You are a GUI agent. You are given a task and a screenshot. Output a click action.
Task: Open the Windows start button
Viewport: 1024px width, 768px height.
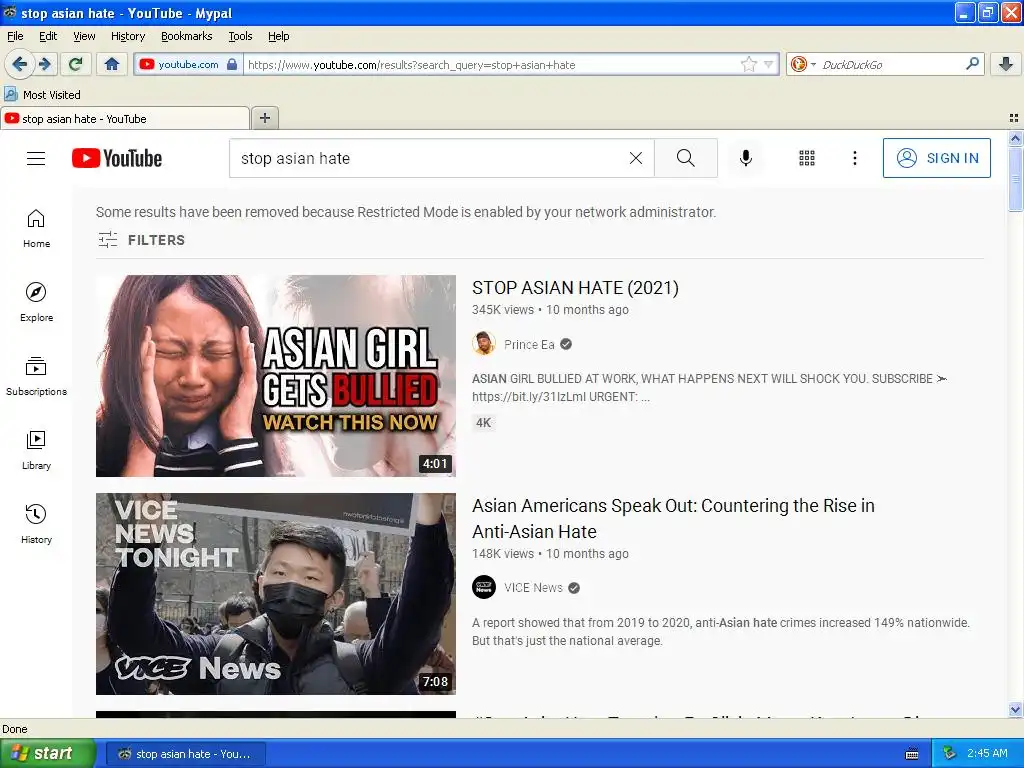pyautogui.click(x=47, y=753)
